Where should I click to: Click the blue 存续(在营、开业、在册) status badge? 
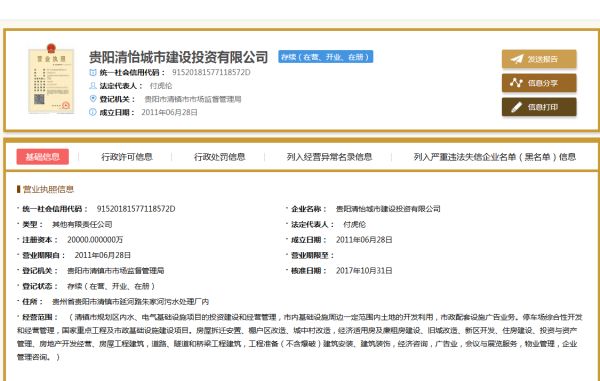point(326,57)
